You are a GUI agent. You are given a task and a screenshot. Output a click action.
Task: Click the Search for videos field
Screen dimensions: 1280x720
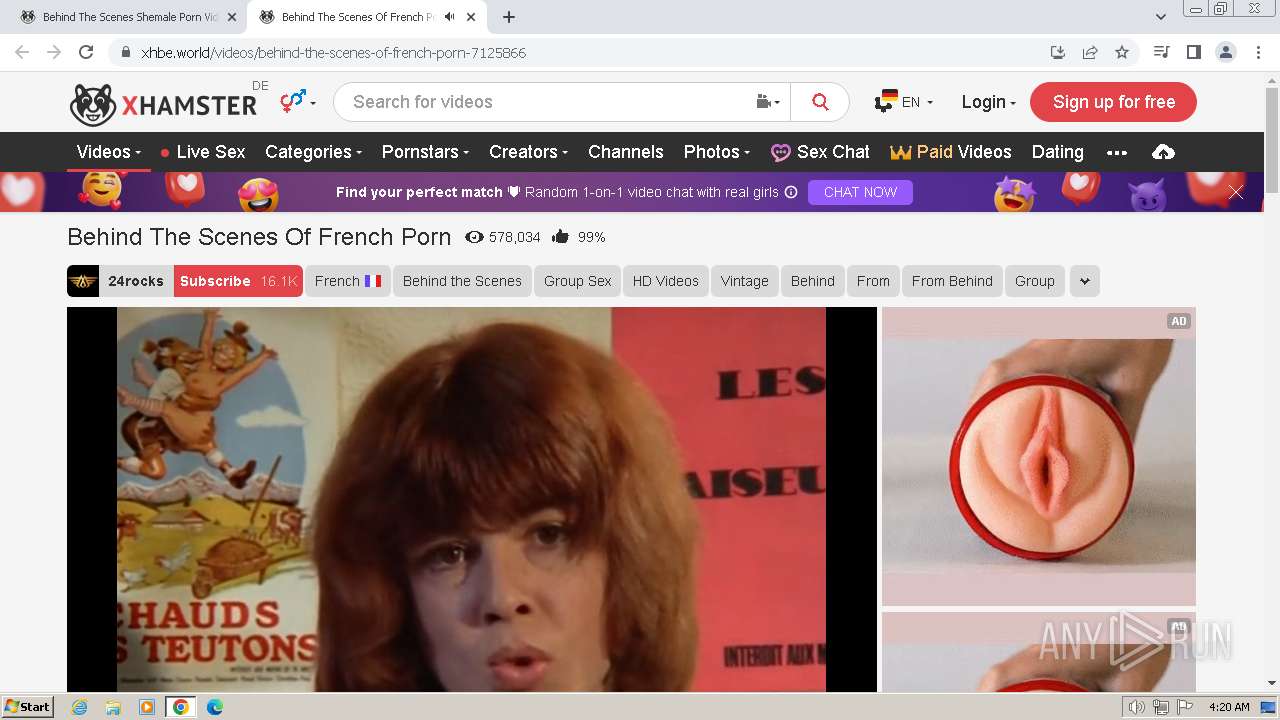[545, 102]
